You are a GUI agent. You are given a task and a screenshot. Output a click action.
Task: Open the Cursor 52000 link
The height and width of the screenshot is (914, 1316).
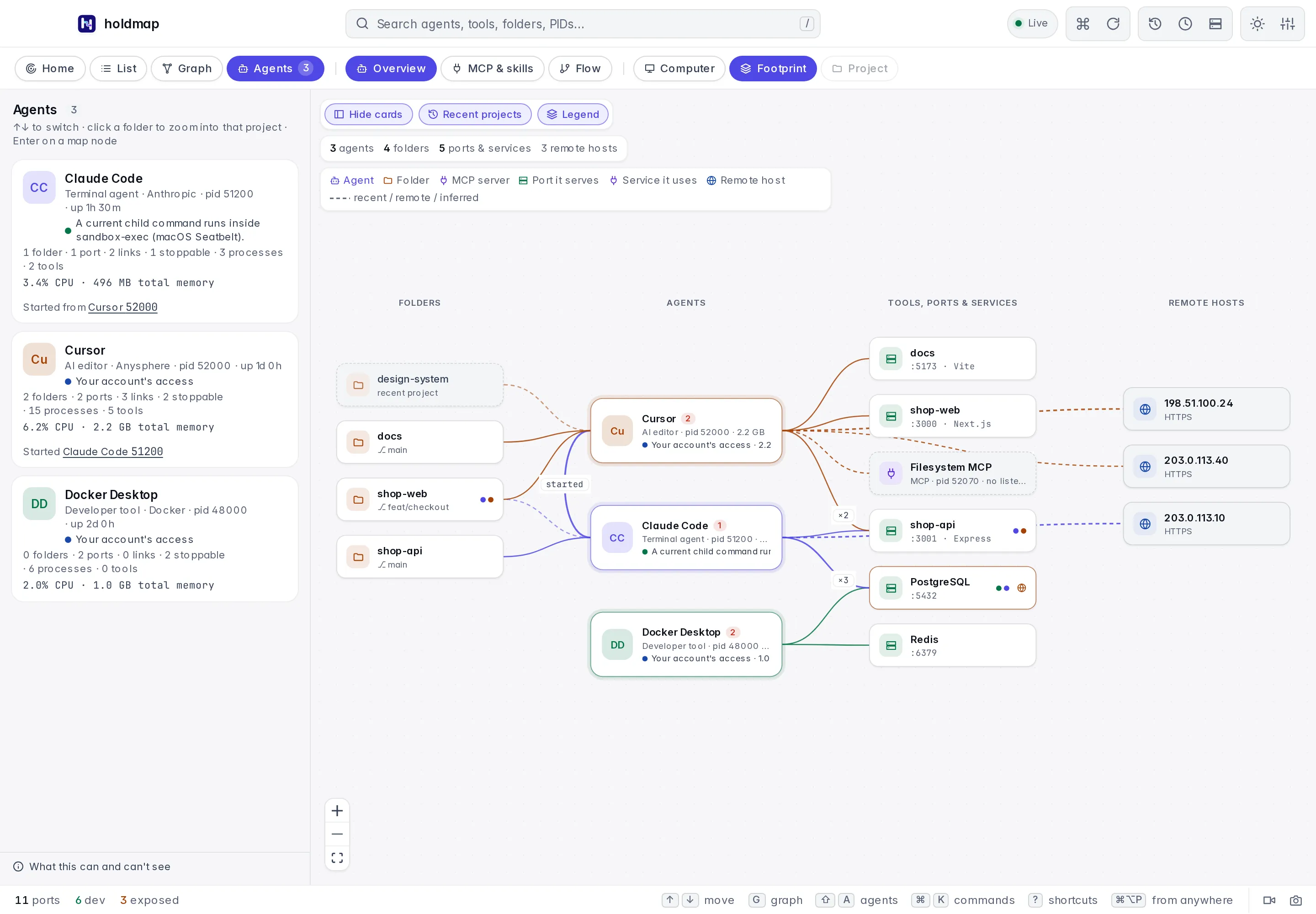pos(122,307)
